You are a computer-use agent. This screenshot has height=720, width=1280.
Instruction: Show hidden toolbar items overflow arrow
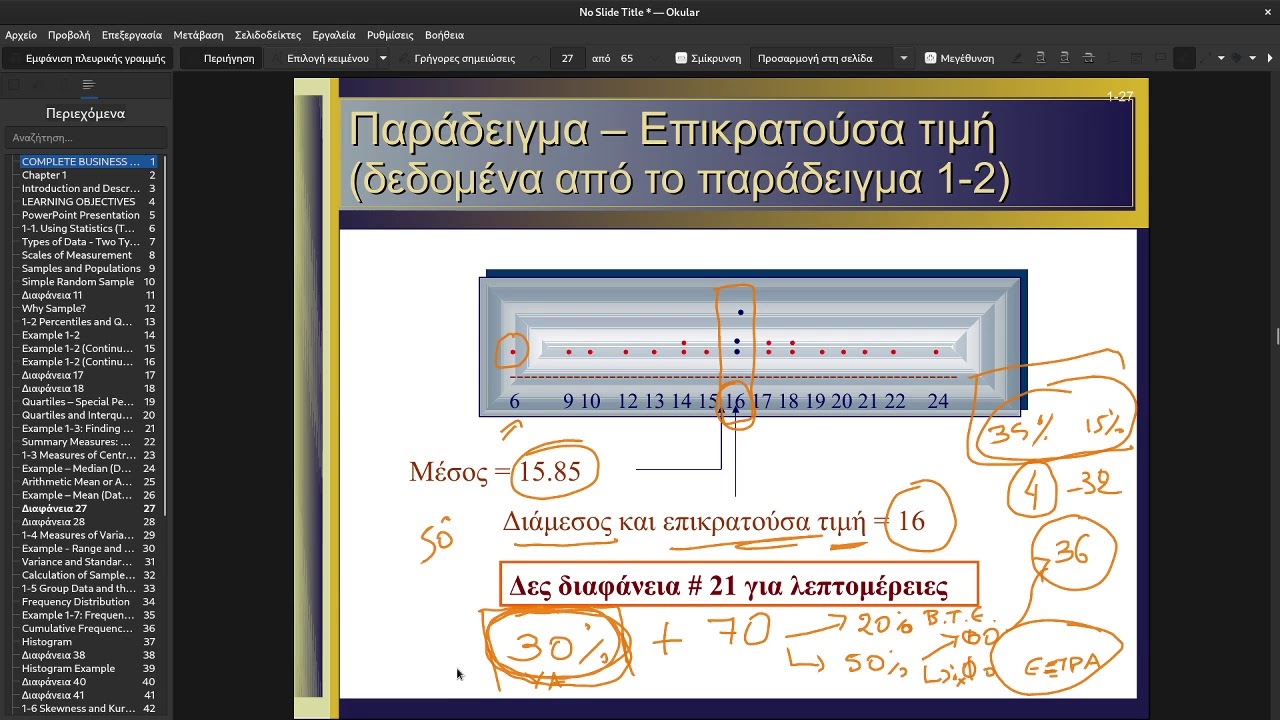point(1270,58)
